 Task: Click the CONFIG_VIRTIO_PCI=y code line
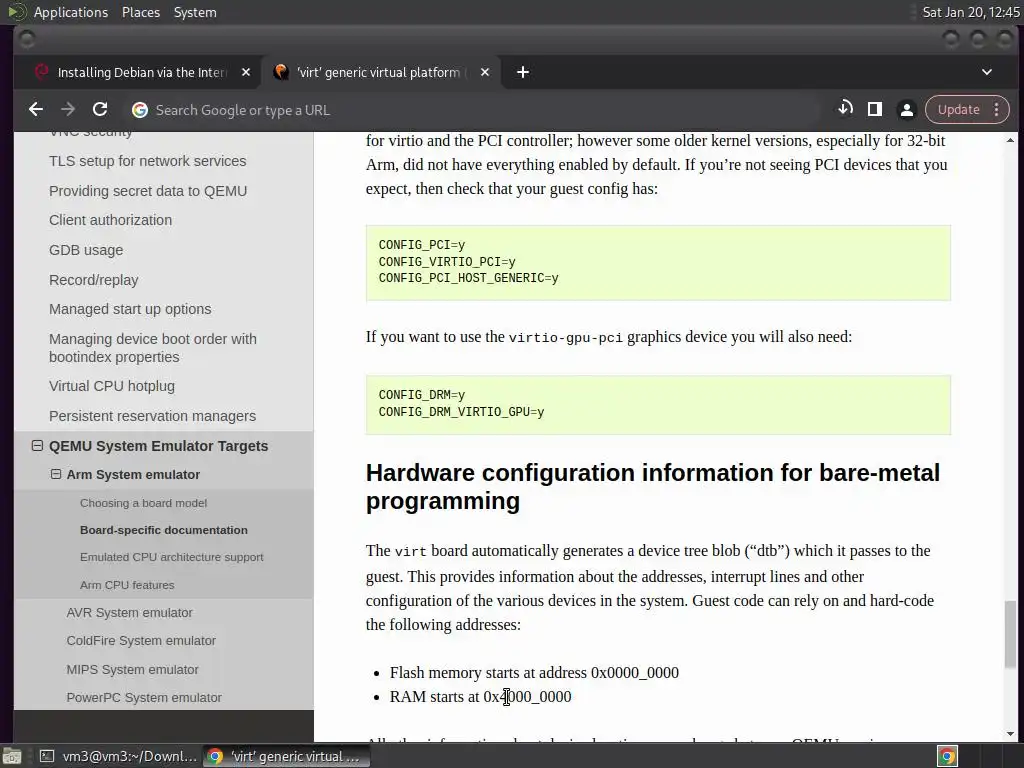point(447,262)
